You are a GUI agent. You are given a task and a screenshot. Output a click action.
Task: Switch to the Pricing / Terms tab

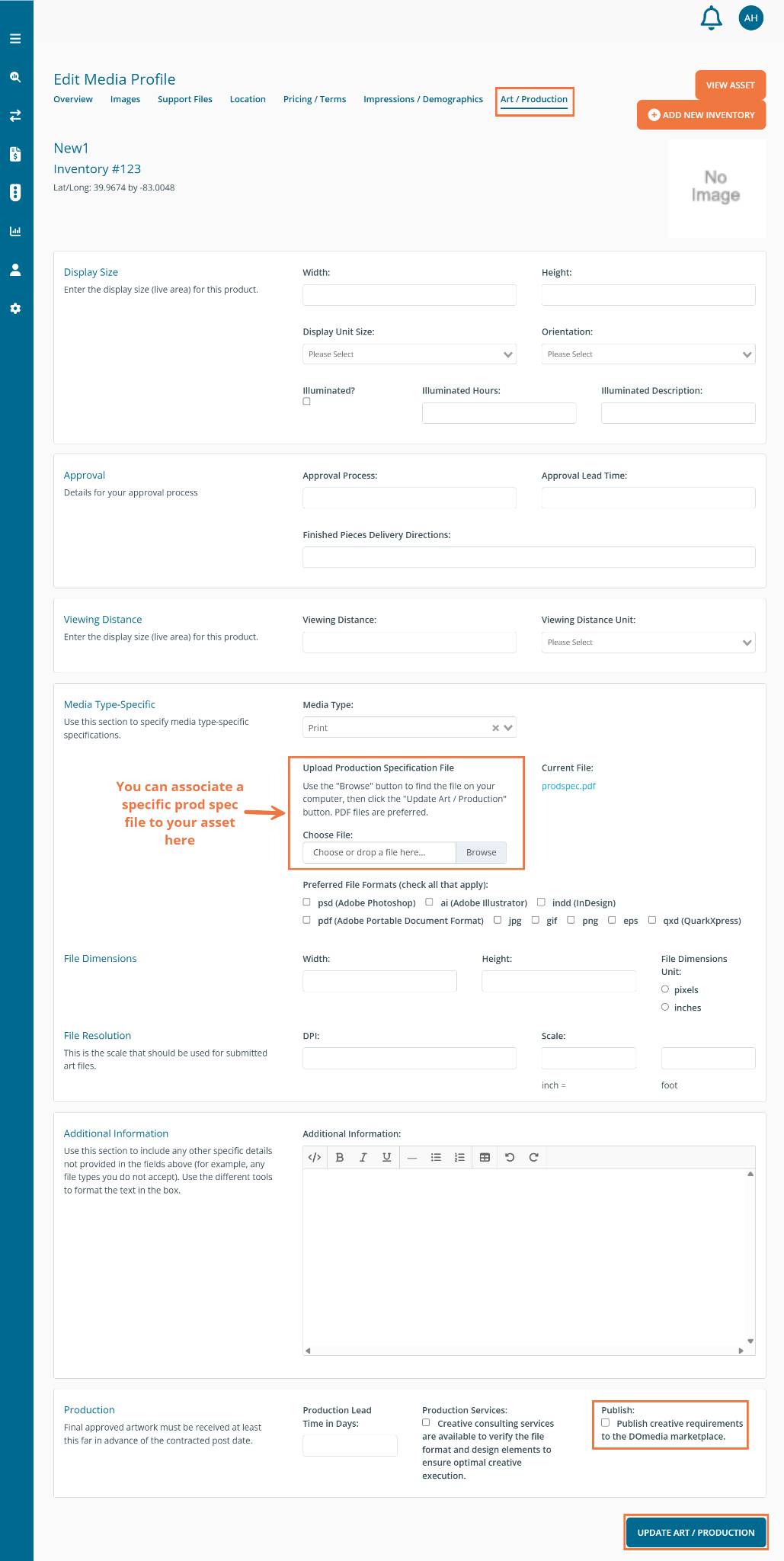tap(314, 99)
